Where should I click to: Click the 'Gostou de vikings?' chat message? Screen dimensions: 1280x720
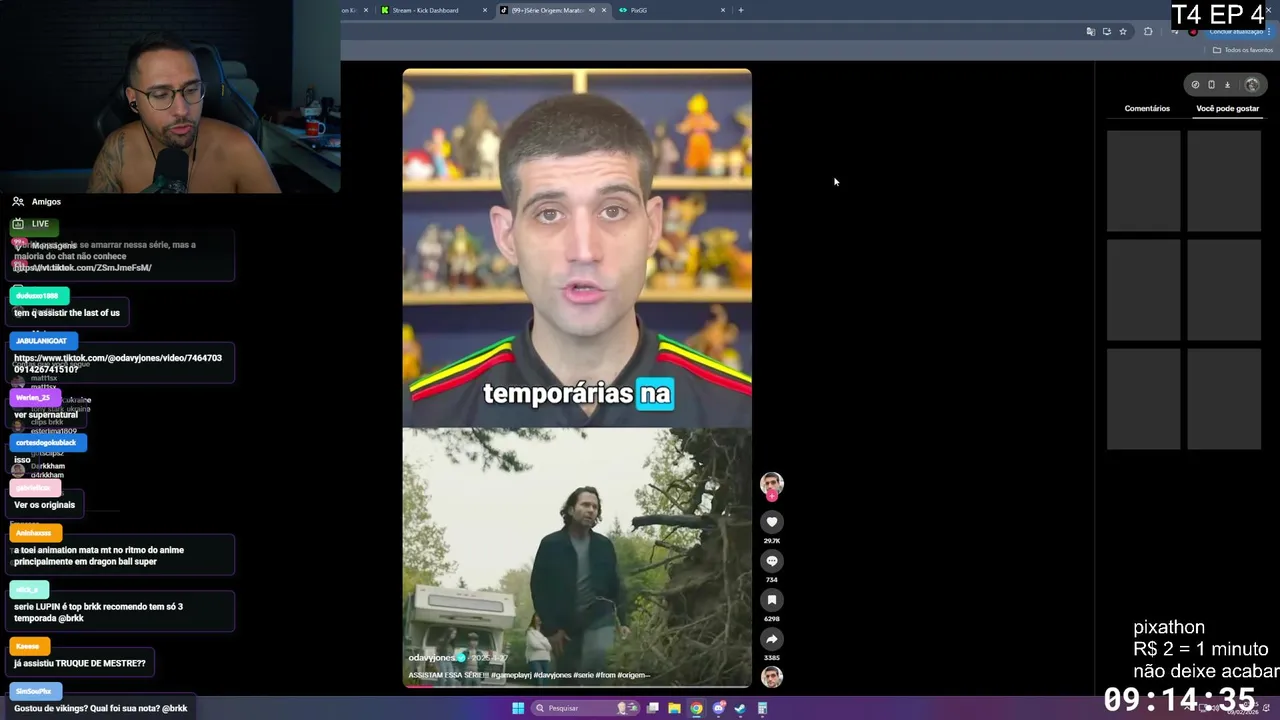coord(101,708)
